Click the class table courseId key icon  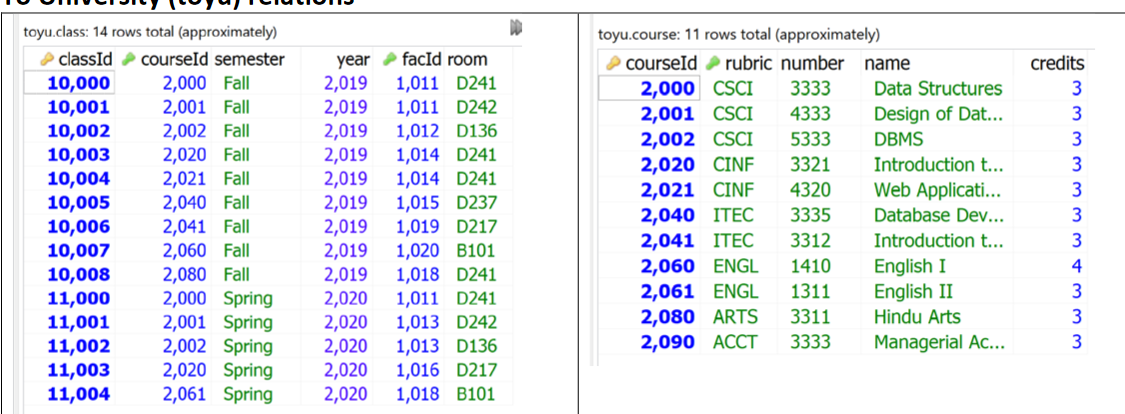click(128, 60)
